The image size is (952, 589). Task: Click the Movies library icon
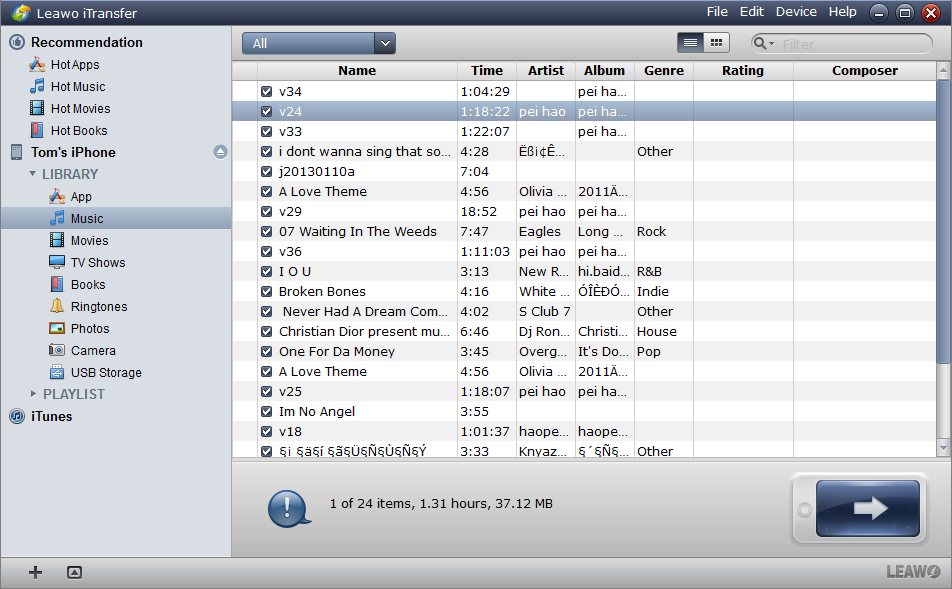(57, 240)
